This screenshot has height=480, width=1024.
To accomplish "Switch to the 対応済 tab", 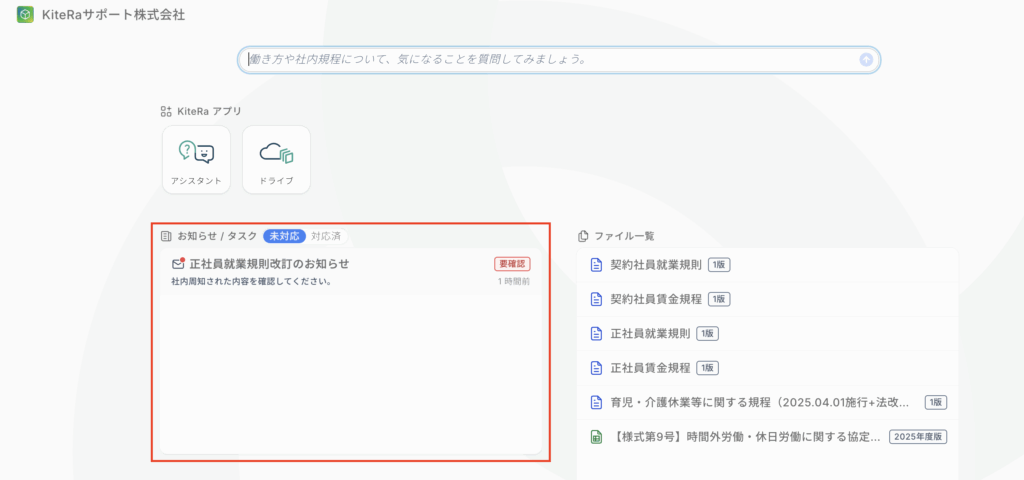I will pos(325,237).
